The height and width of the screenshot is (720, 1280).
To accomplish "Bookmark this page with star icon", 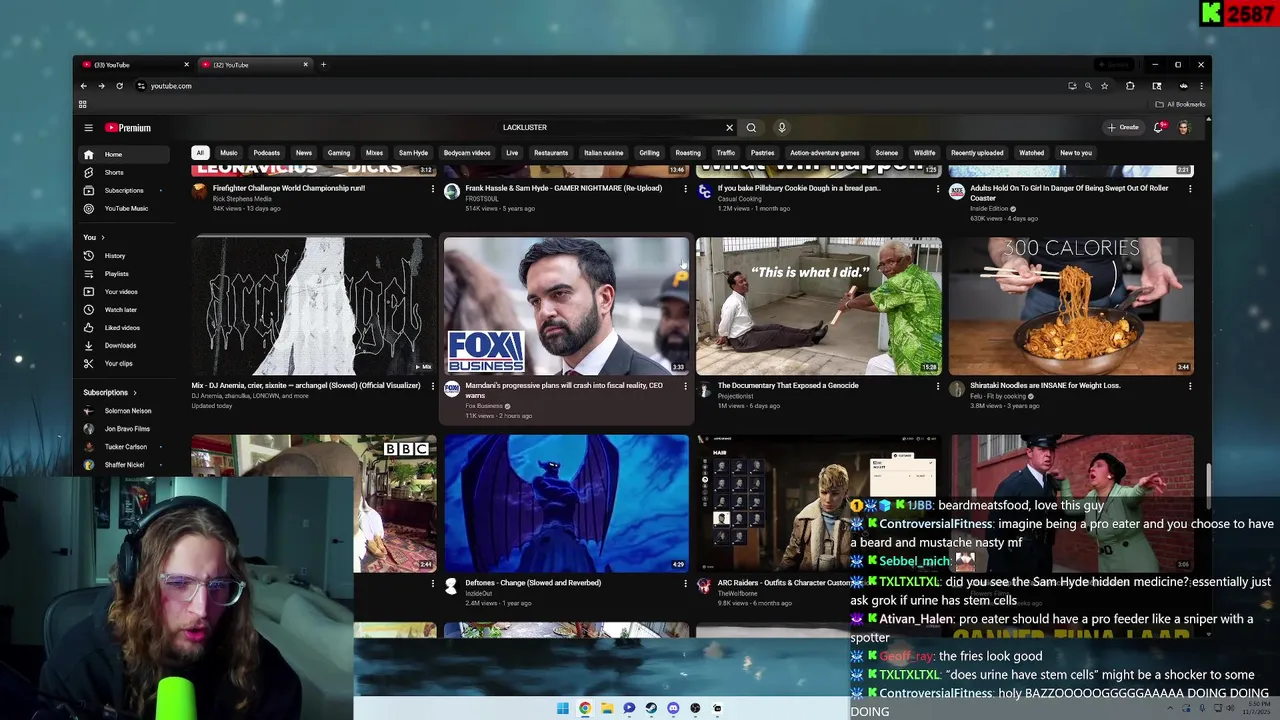I will 1105,86.
